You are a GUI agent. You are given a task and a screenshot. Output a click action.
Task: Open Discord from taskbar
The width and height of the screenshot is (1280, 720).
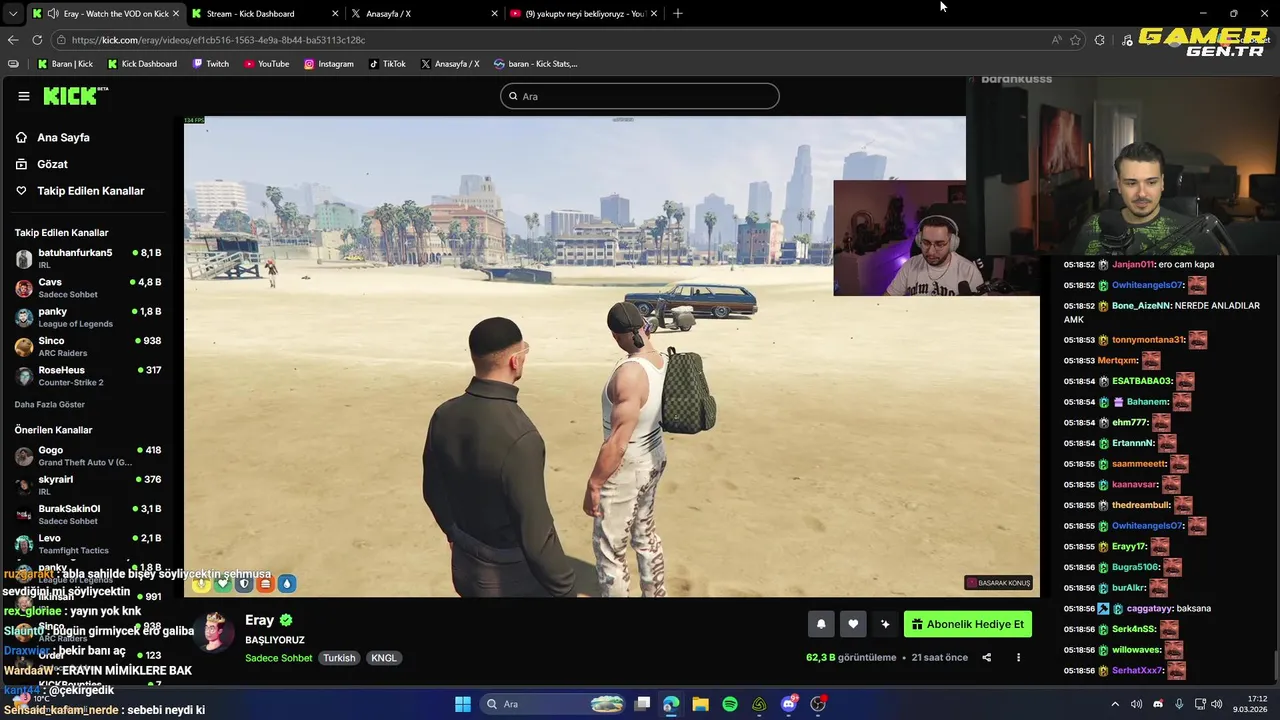[789, 704]
